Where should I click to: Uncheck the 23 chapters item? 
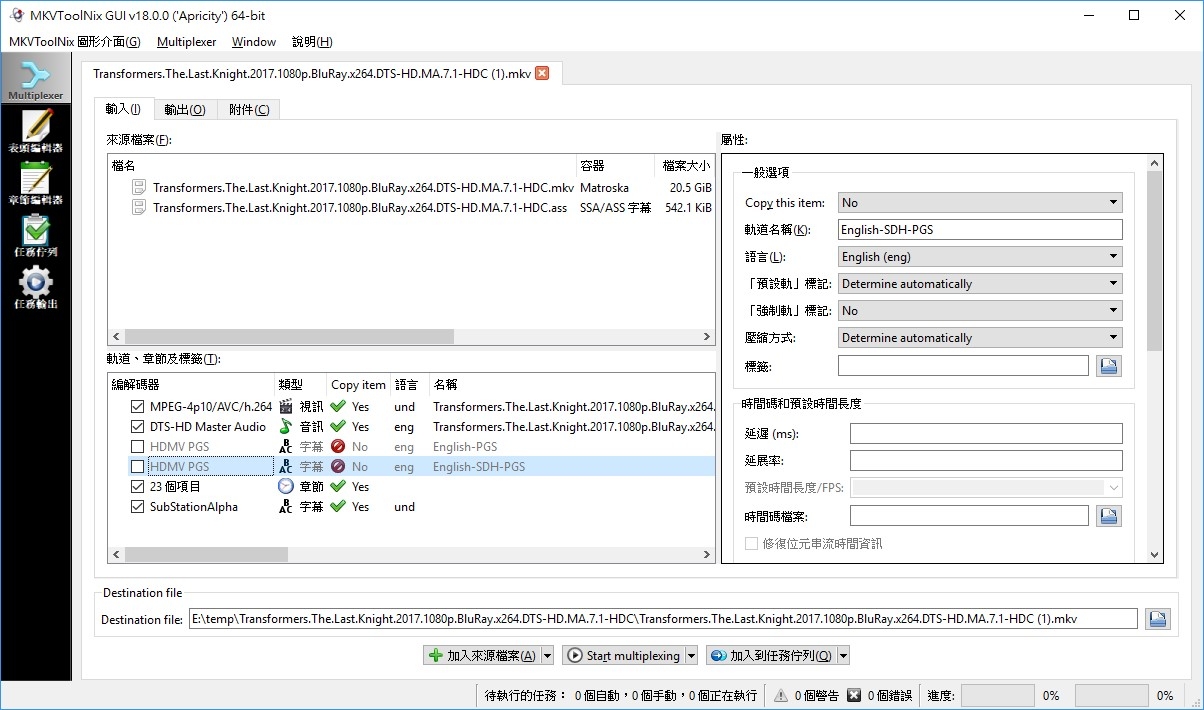click(x=138, y=487)
